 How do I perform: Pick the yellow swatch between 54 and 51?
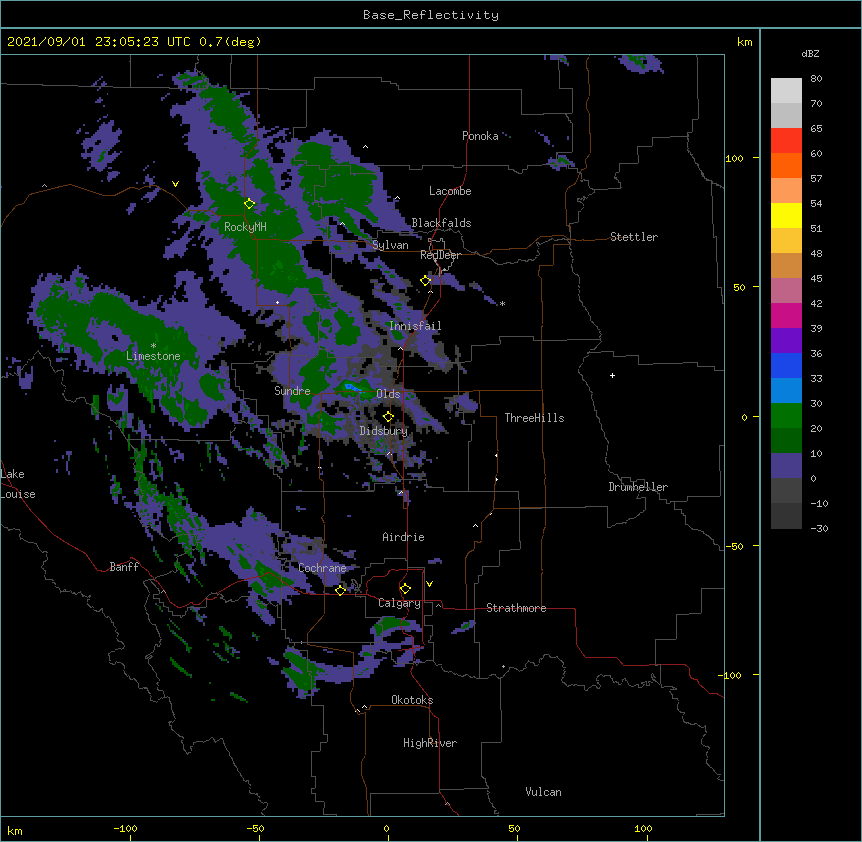pyautogui.click(x=786, y=215)
